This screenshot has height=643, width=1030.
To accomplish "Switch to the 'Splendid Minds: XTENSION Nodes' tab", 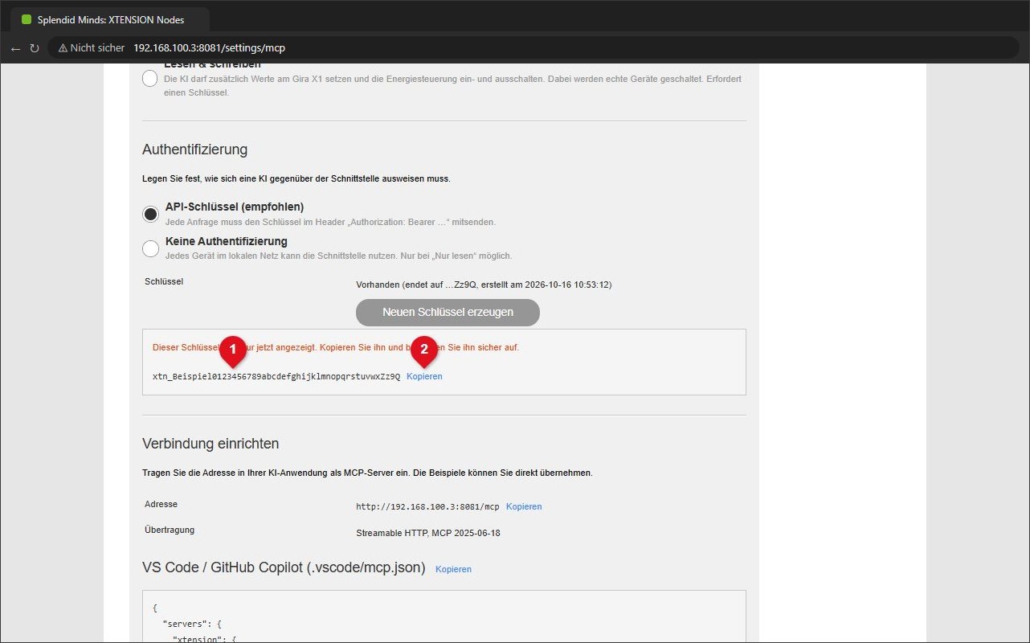I will click(110, 20).
